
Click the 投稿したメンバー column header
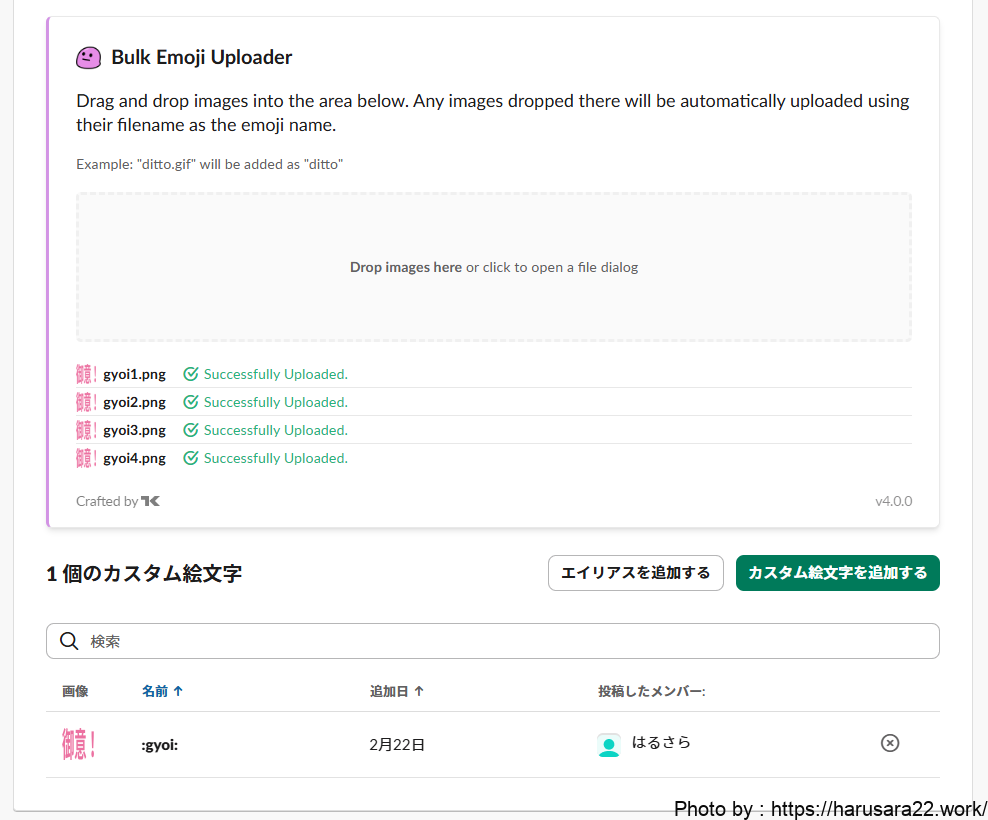coord(651,691)
